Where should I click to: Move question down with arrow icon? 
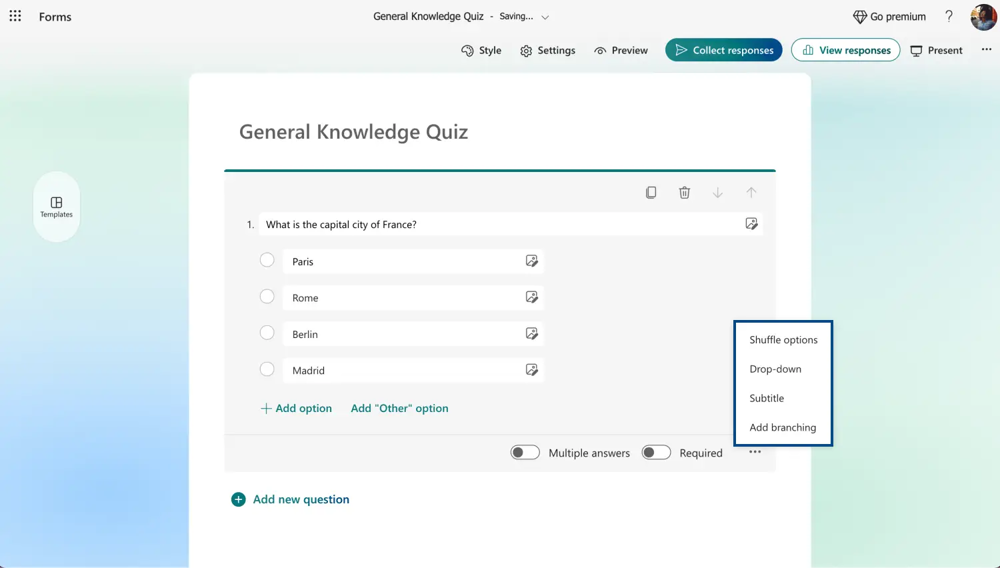(x=718, y=192)
